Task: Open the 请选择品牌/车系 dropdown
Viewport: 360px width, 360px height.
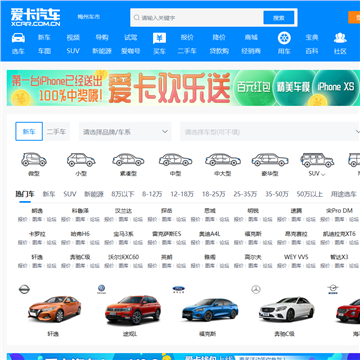Action: tap(125, 131)
